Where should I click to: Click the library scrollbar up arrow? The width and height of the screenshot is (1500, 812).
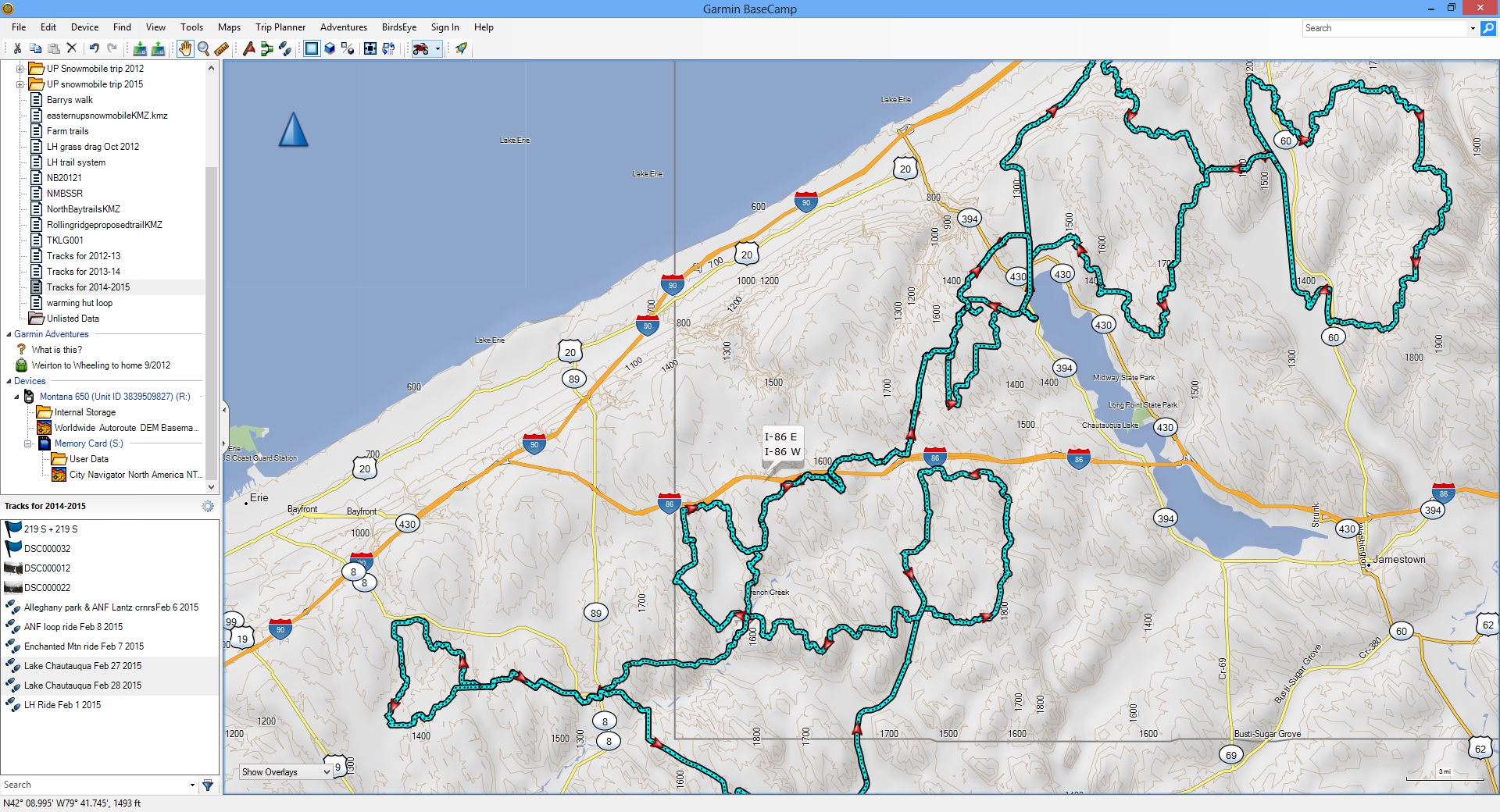(211, 69)
